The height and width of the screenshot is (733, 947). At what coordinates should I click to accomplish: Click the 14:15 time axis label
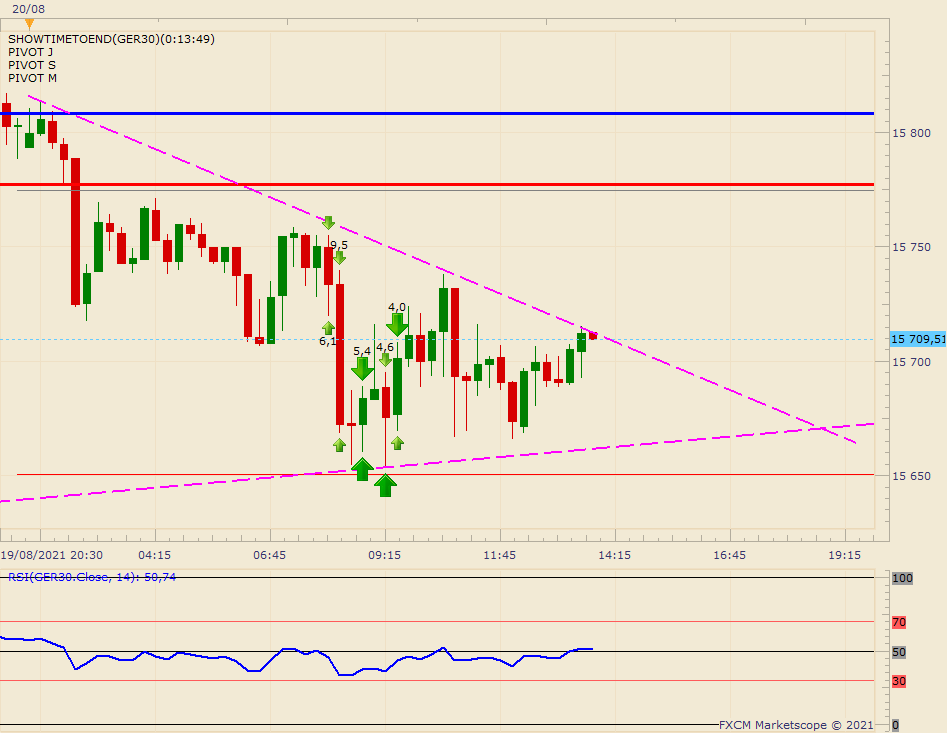click(x=615, y=555)
